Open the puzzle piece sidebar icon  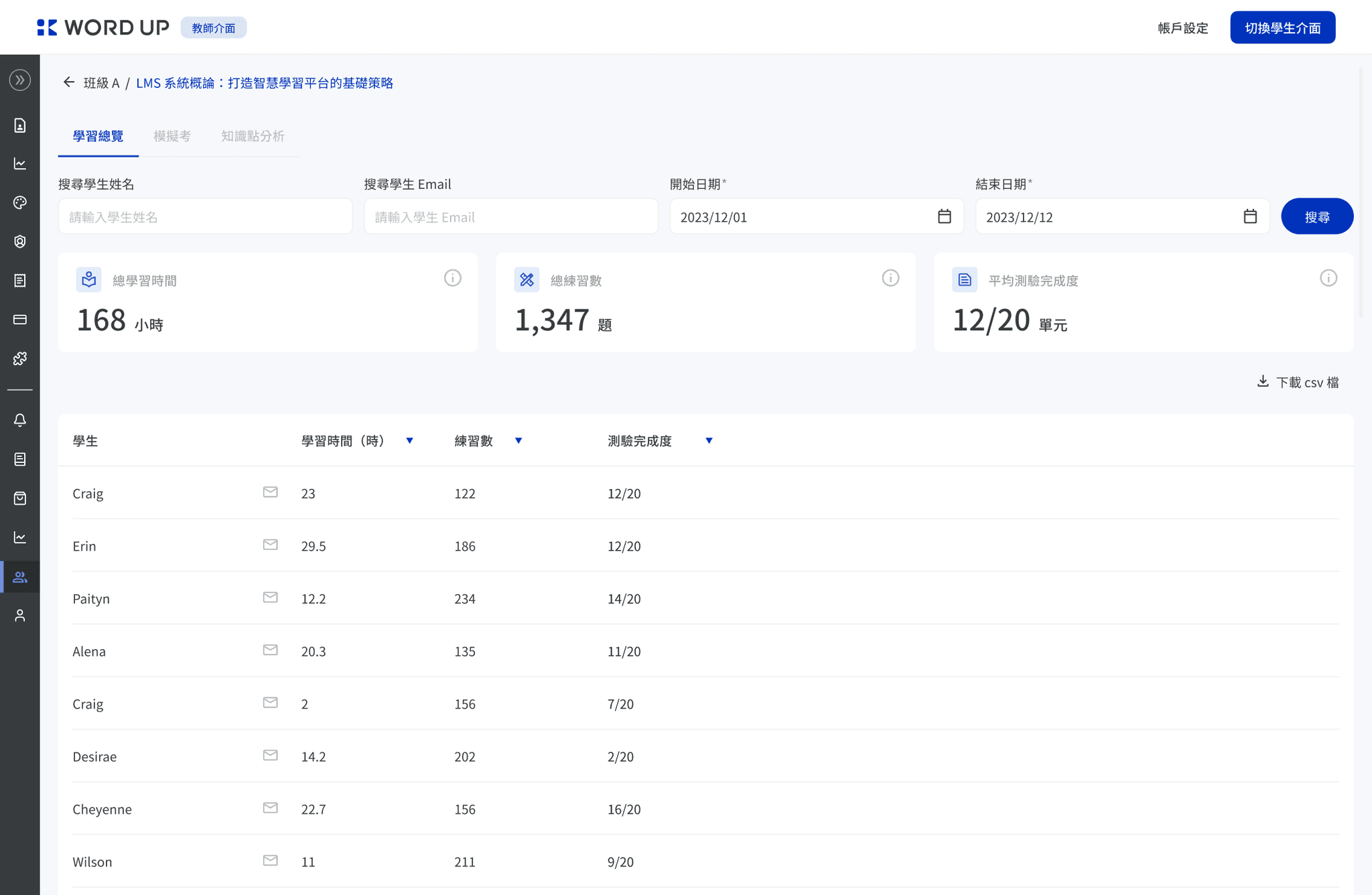click(x=20, y=358)
